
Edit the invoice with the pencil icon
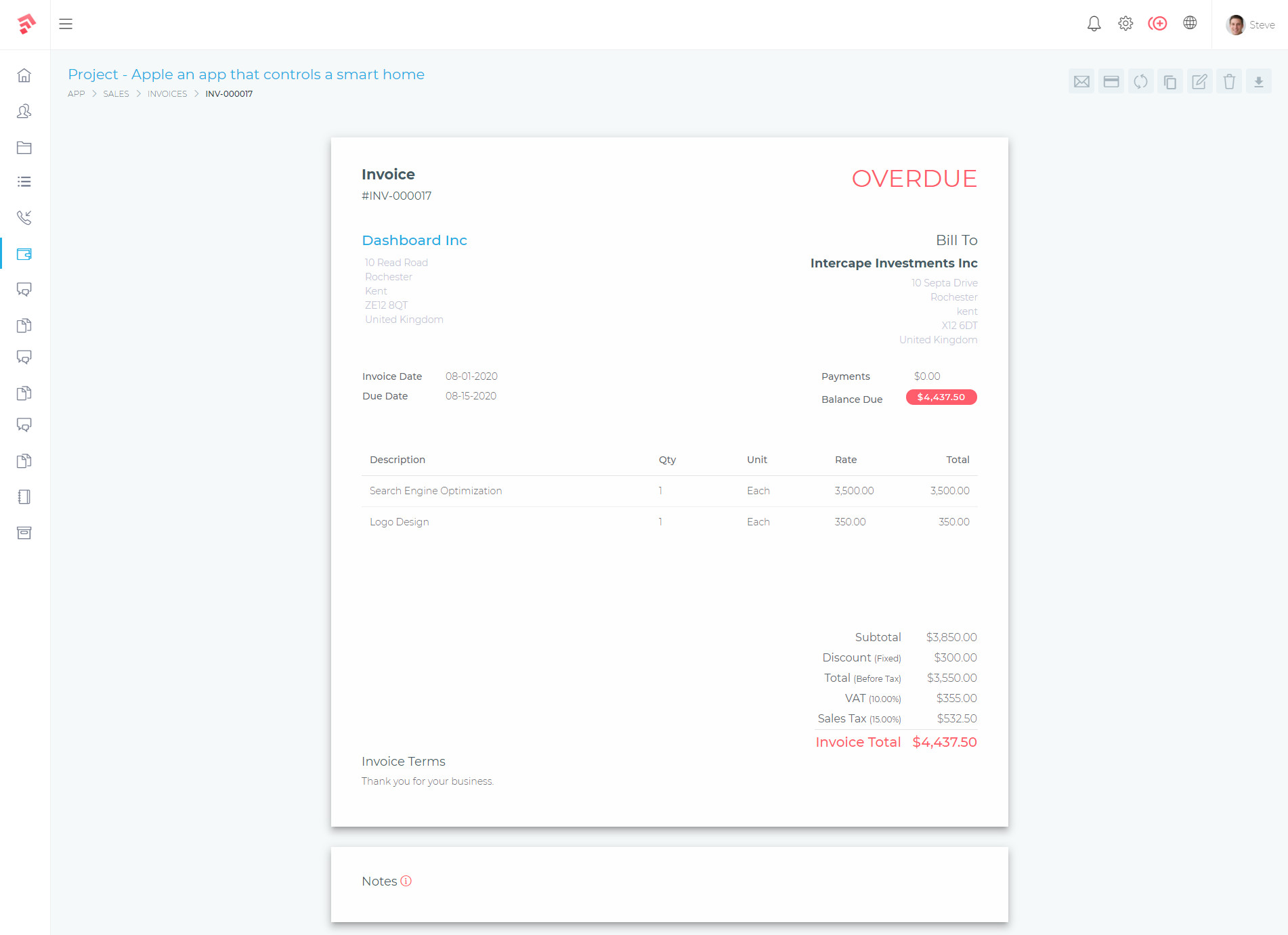tap(1199, 81)
